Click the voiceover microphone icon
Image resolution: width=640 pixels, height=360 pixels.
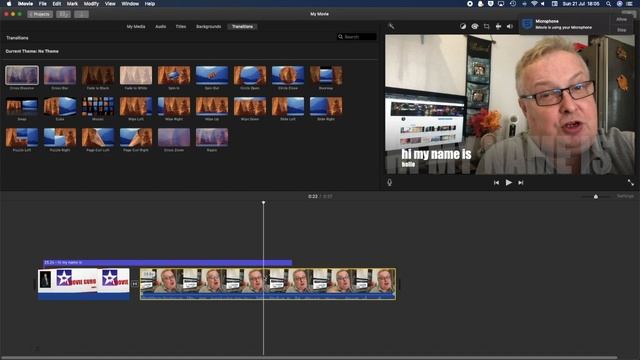pos(390,182)
